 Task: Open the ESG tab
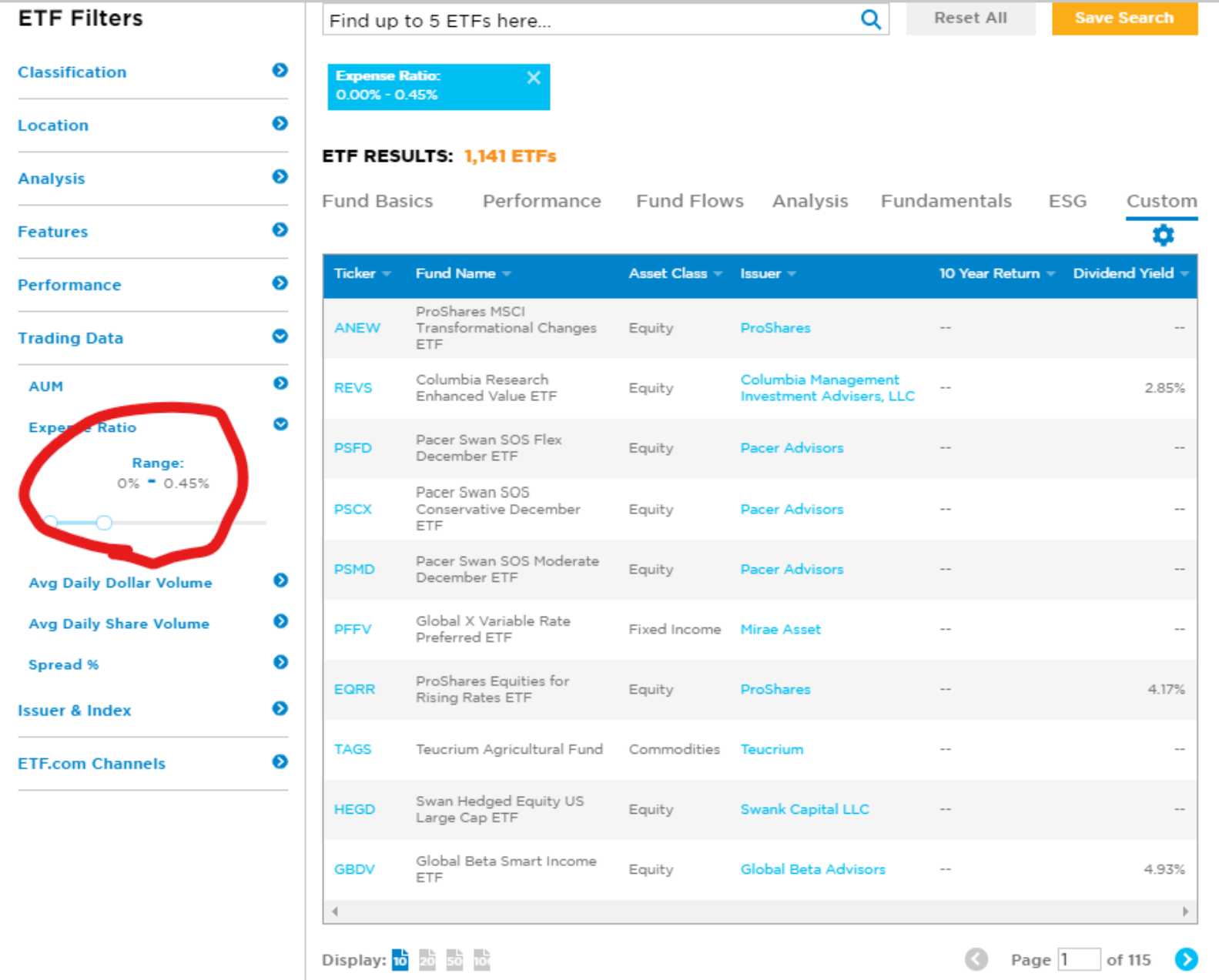point(1067,201)
